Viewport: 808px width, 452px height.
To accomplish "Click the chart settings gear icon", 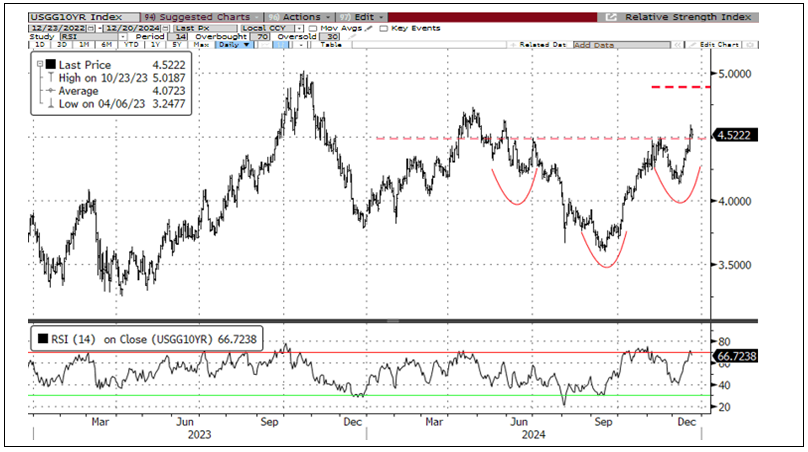I will coord(750,45).
